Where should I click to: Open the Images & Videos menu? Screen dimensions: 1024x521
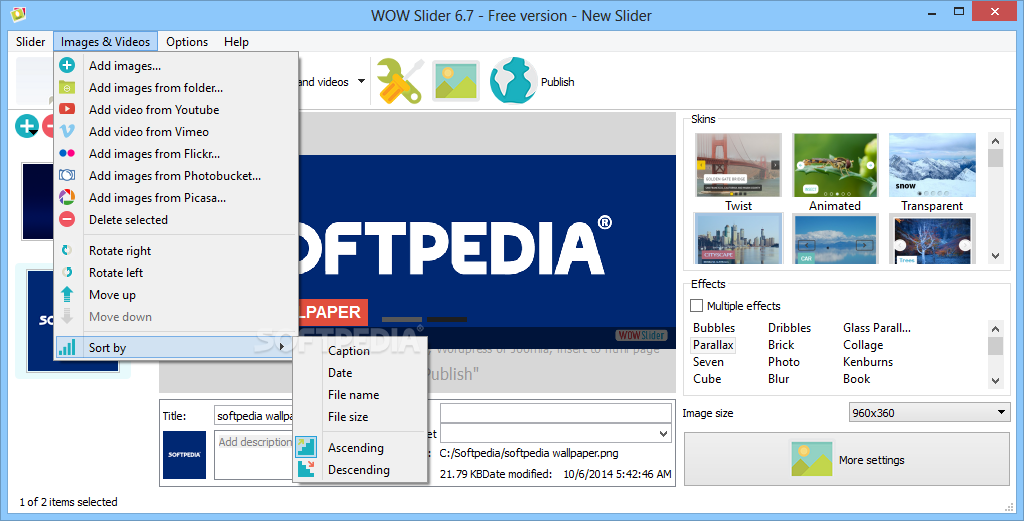point(106,42)
